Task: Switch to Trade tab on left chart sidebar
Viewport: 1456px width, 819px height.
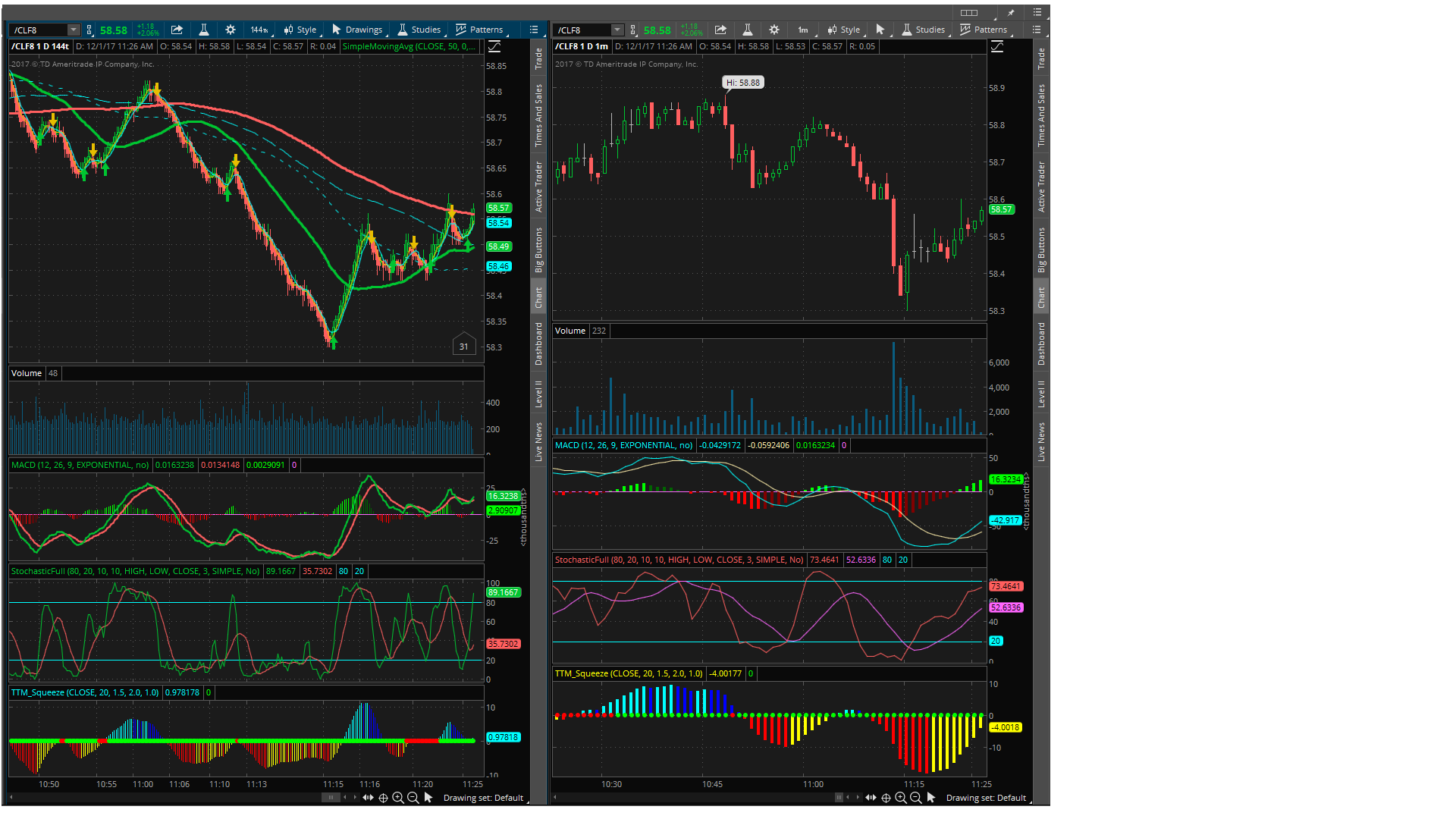Action: tap(538, 58)
